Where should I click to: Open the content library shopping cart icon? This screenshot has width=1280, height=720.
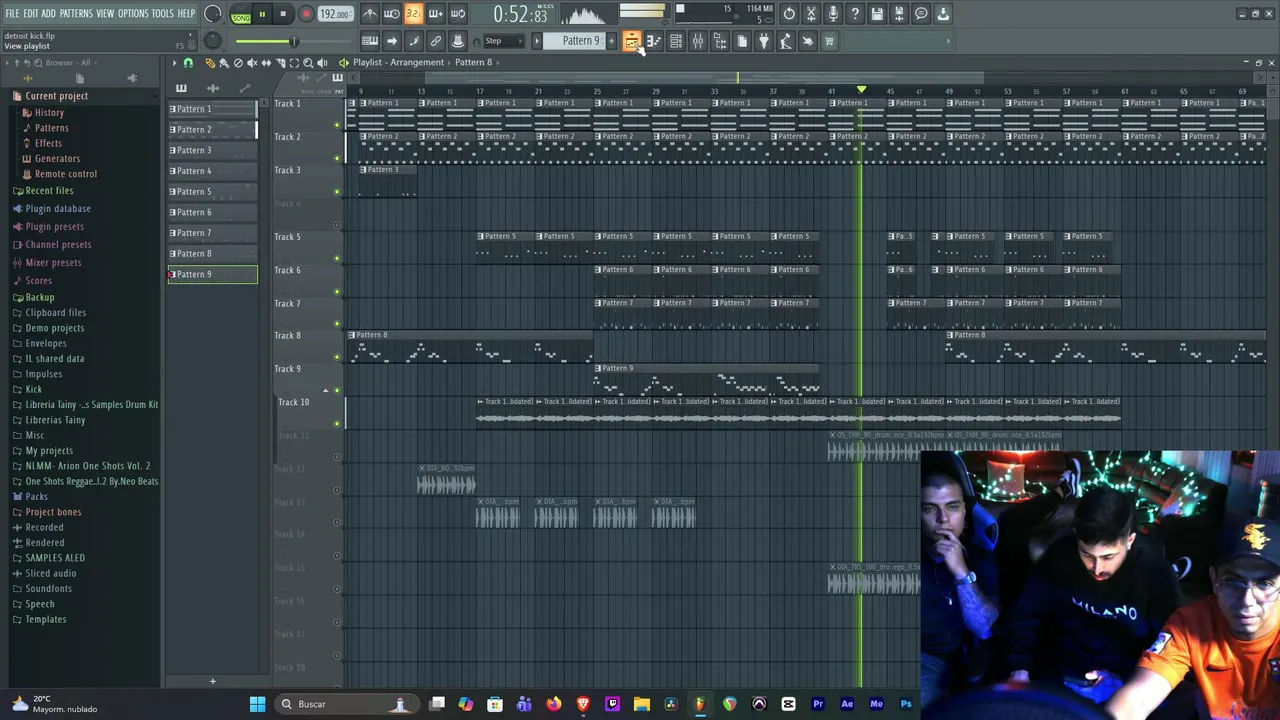coord(829,41)
